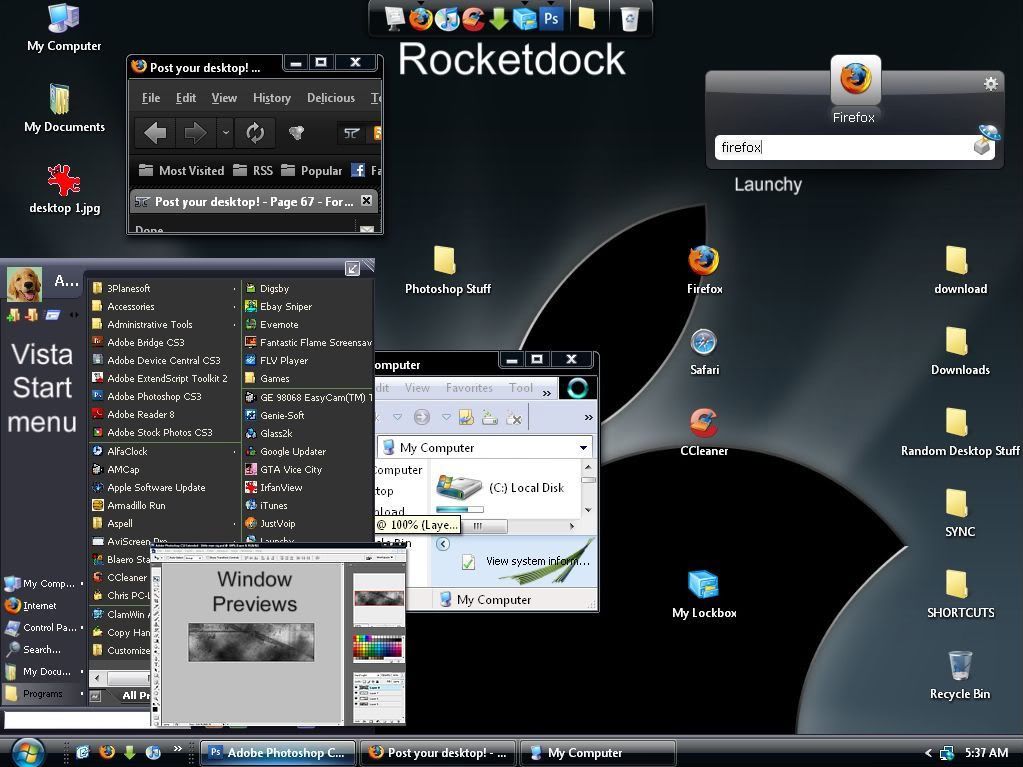Click the network icon in the system tray
Image resolution: width=1023 pixels, height=767 pixels.
[947, 753]
